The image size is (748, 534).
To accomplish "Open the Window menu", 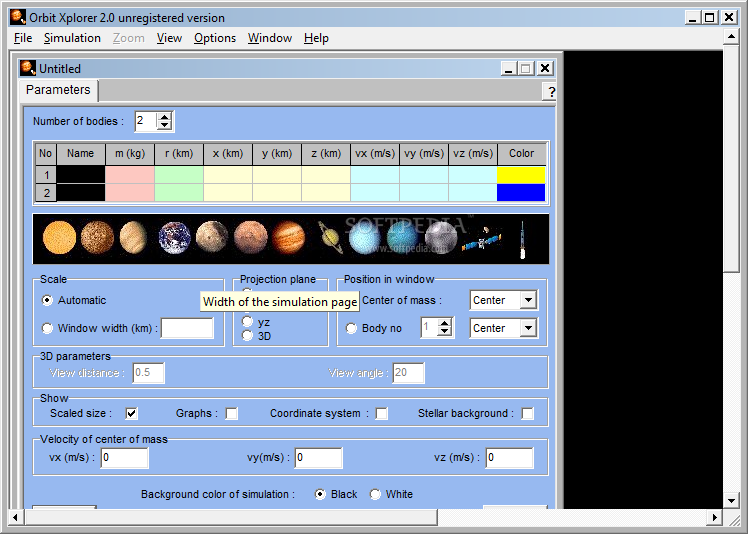I will point(270,38).
